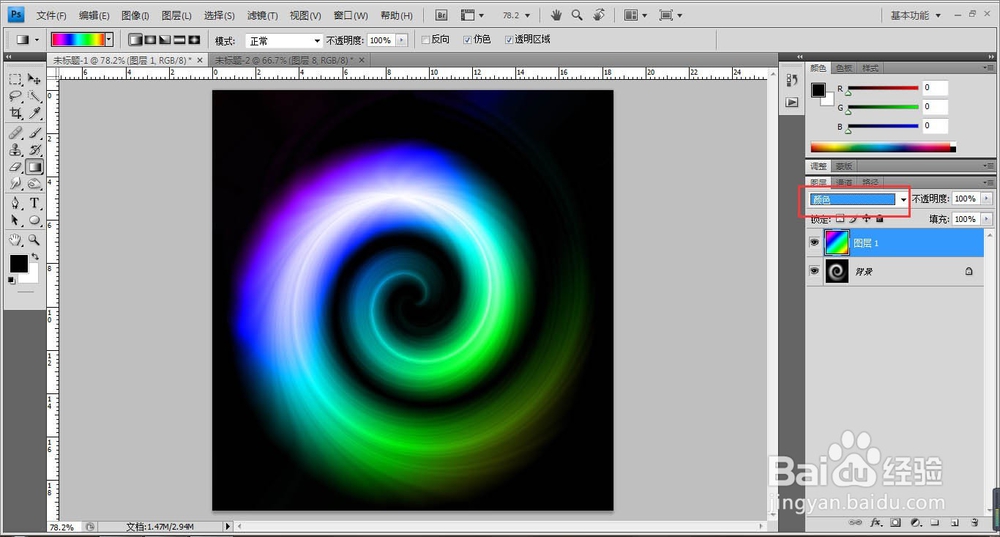Click the Rotate View tool in application bar

click(598, 15)
